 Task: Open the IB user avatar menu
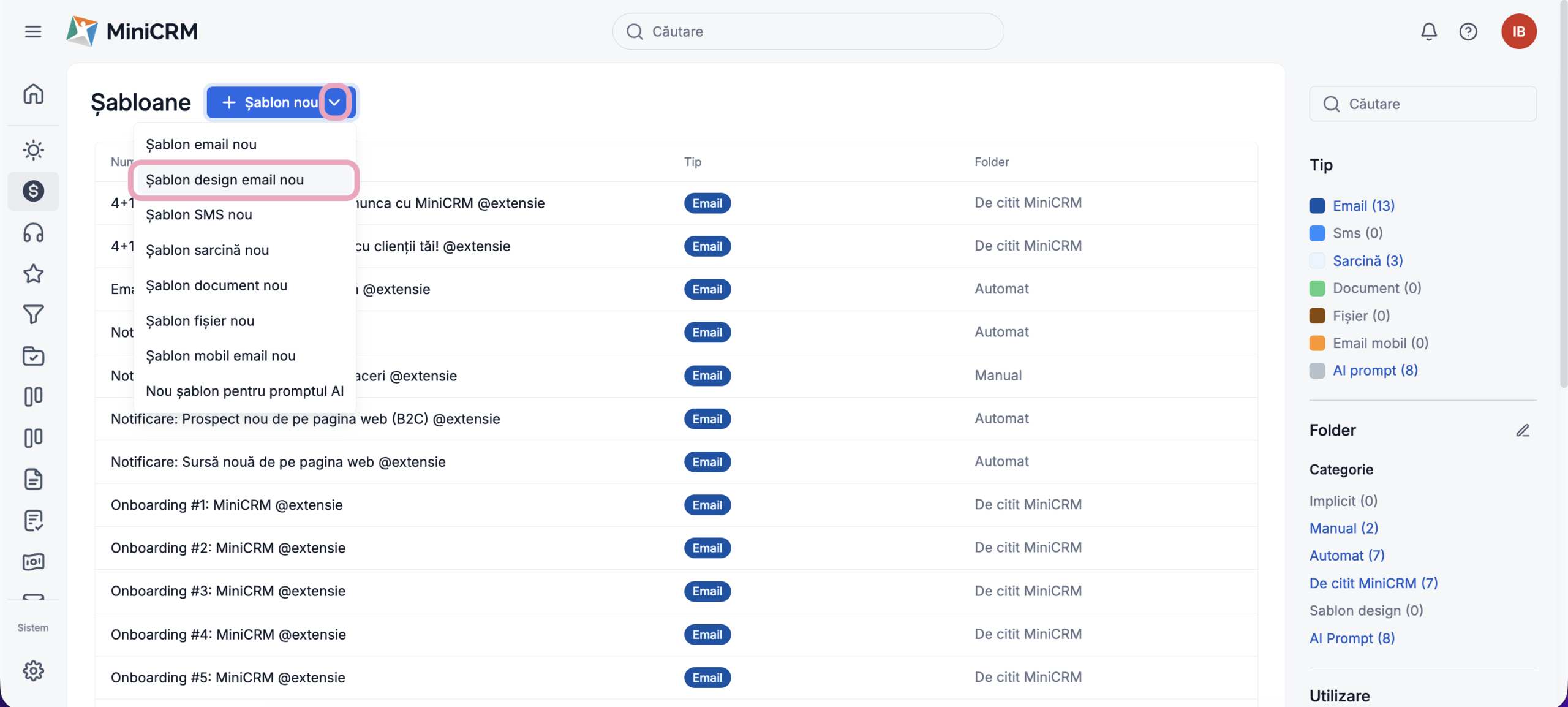1518,31
